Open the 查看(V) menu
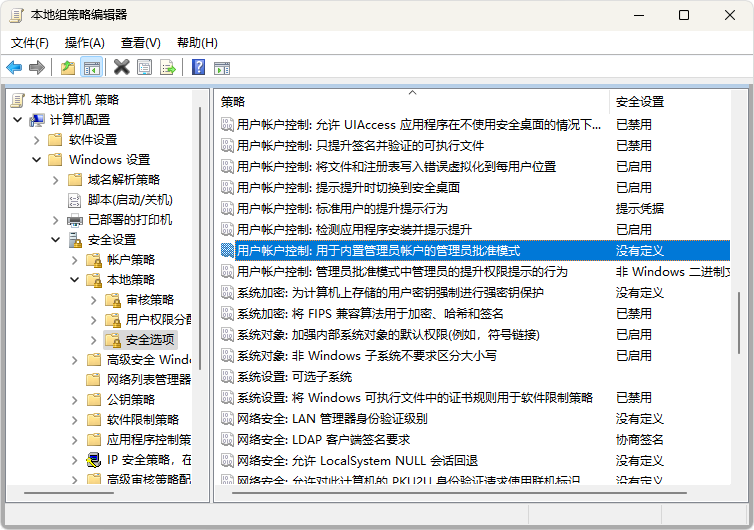This screenshot has width=754, height=530. tap(140, 43)
